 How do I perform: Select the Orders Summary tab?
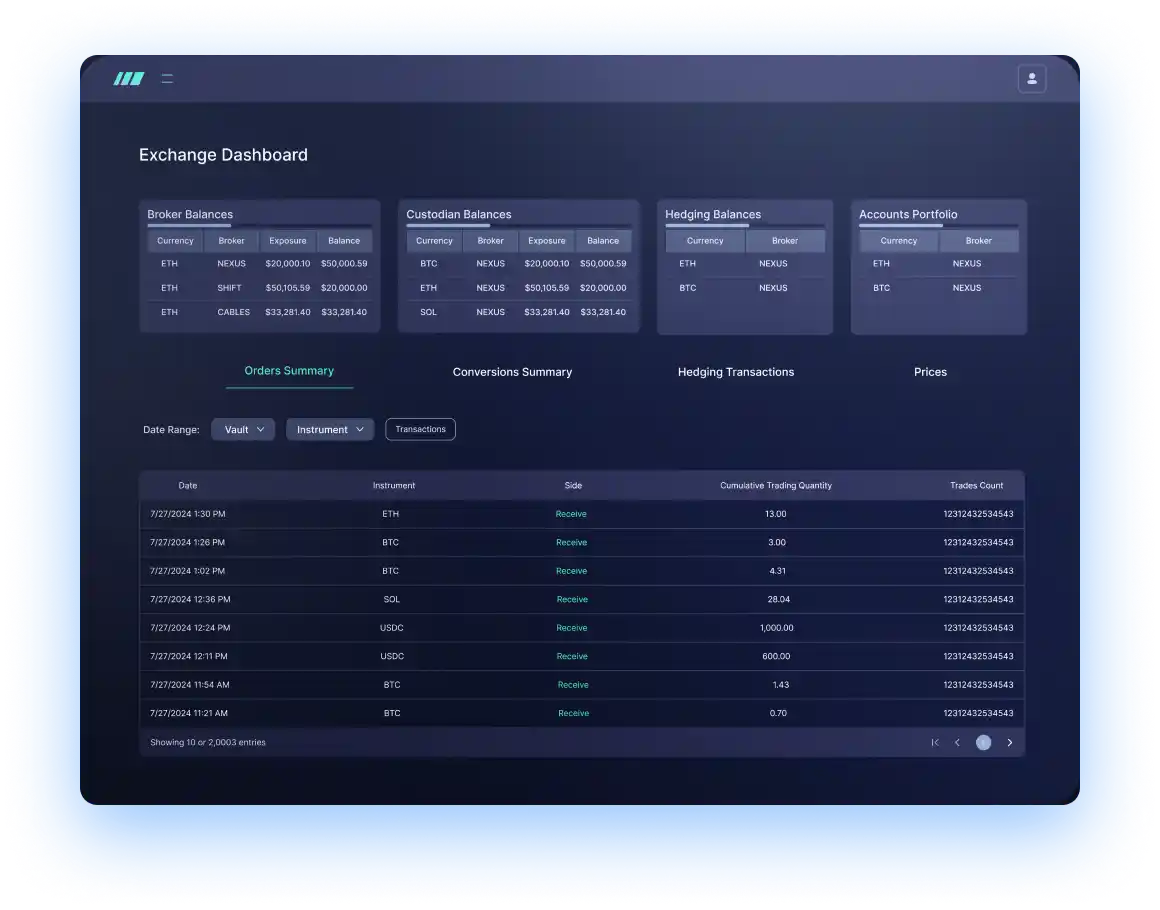tap(289, 371)
